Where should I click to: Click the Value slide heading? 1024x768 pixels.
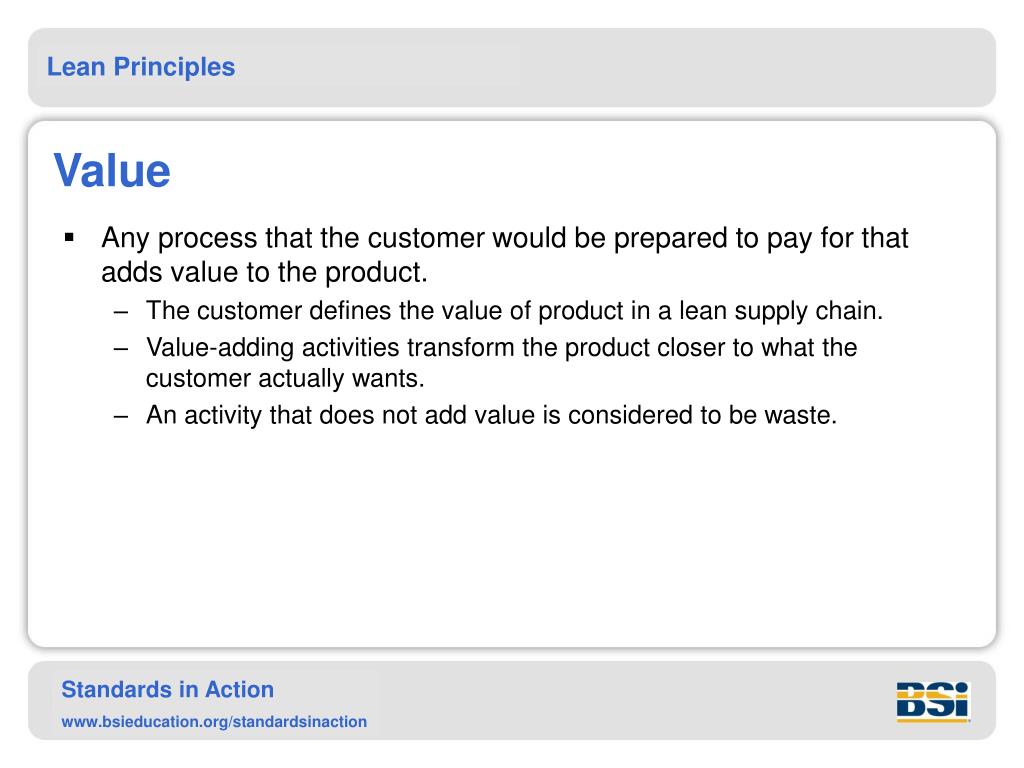(112, 170)
